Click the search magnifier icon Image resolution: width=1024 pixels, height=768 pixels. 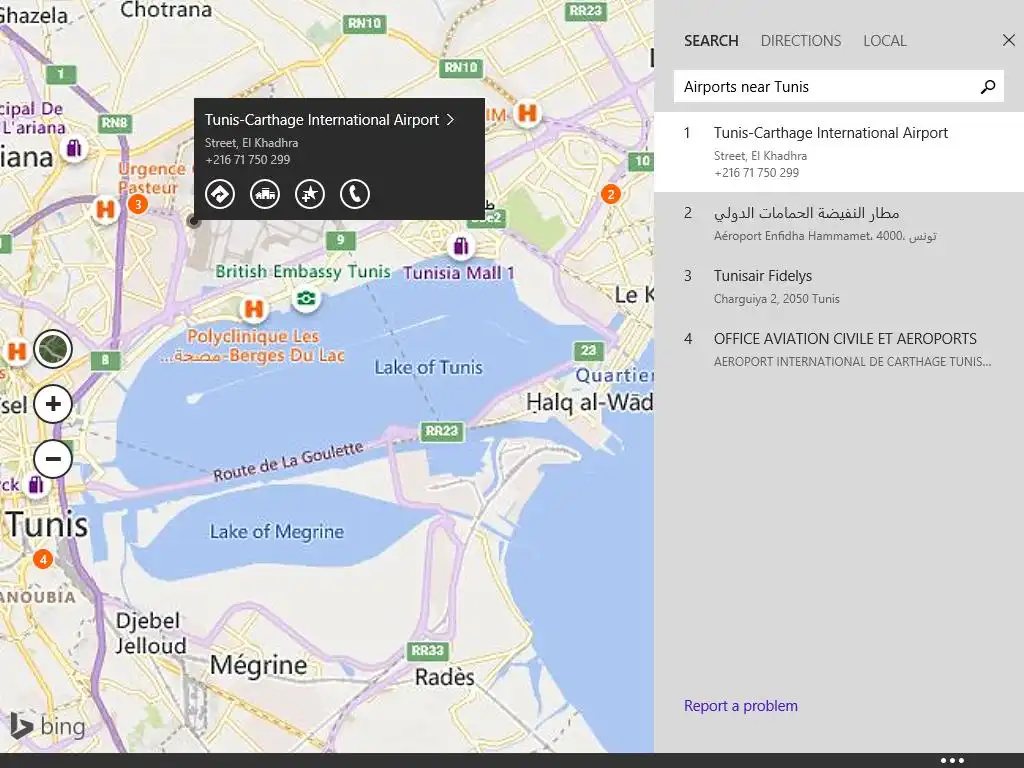coord(988,86)
